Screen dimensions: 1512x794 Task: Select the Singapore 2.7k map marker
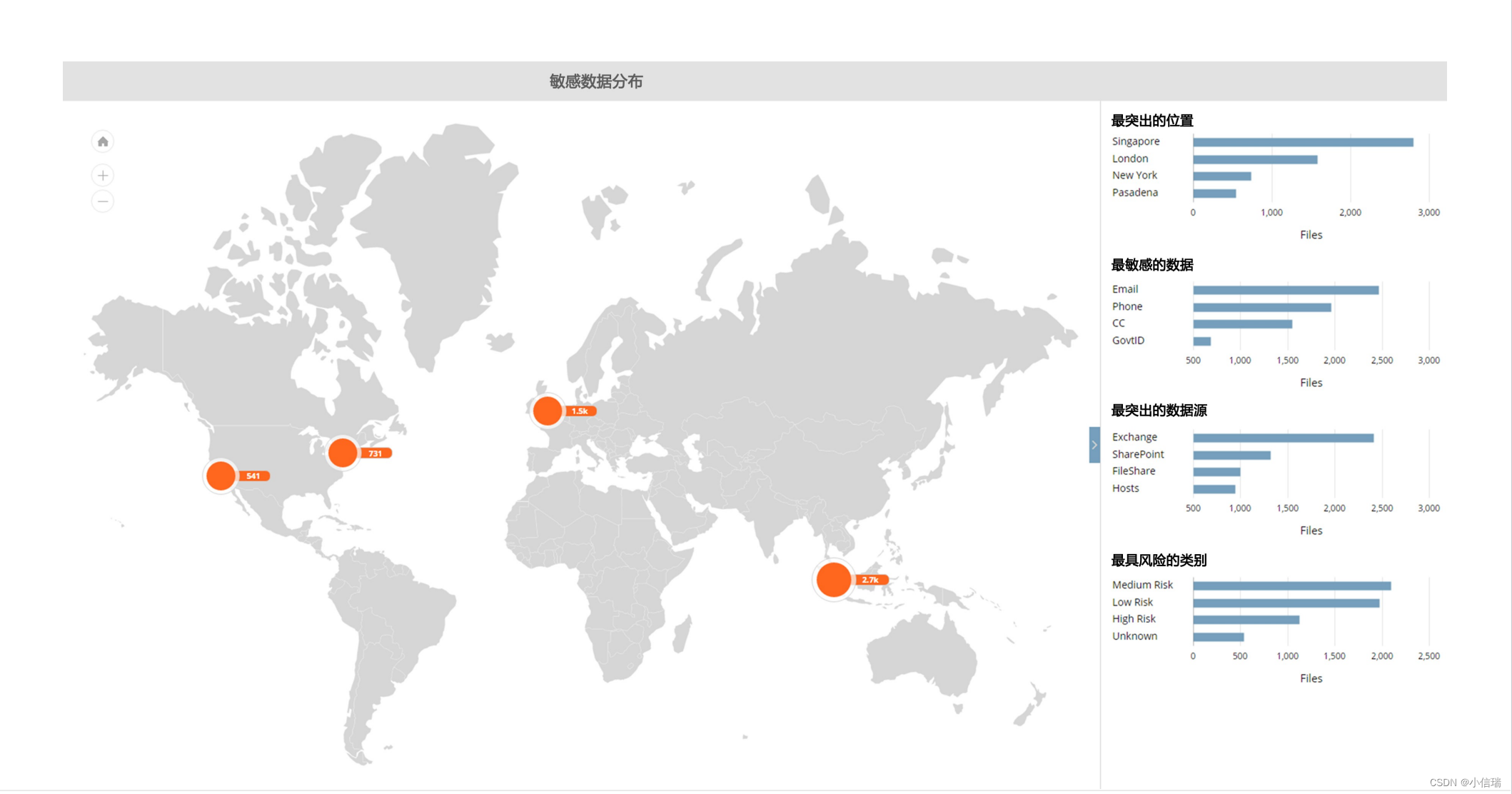[x=834, y=579]
